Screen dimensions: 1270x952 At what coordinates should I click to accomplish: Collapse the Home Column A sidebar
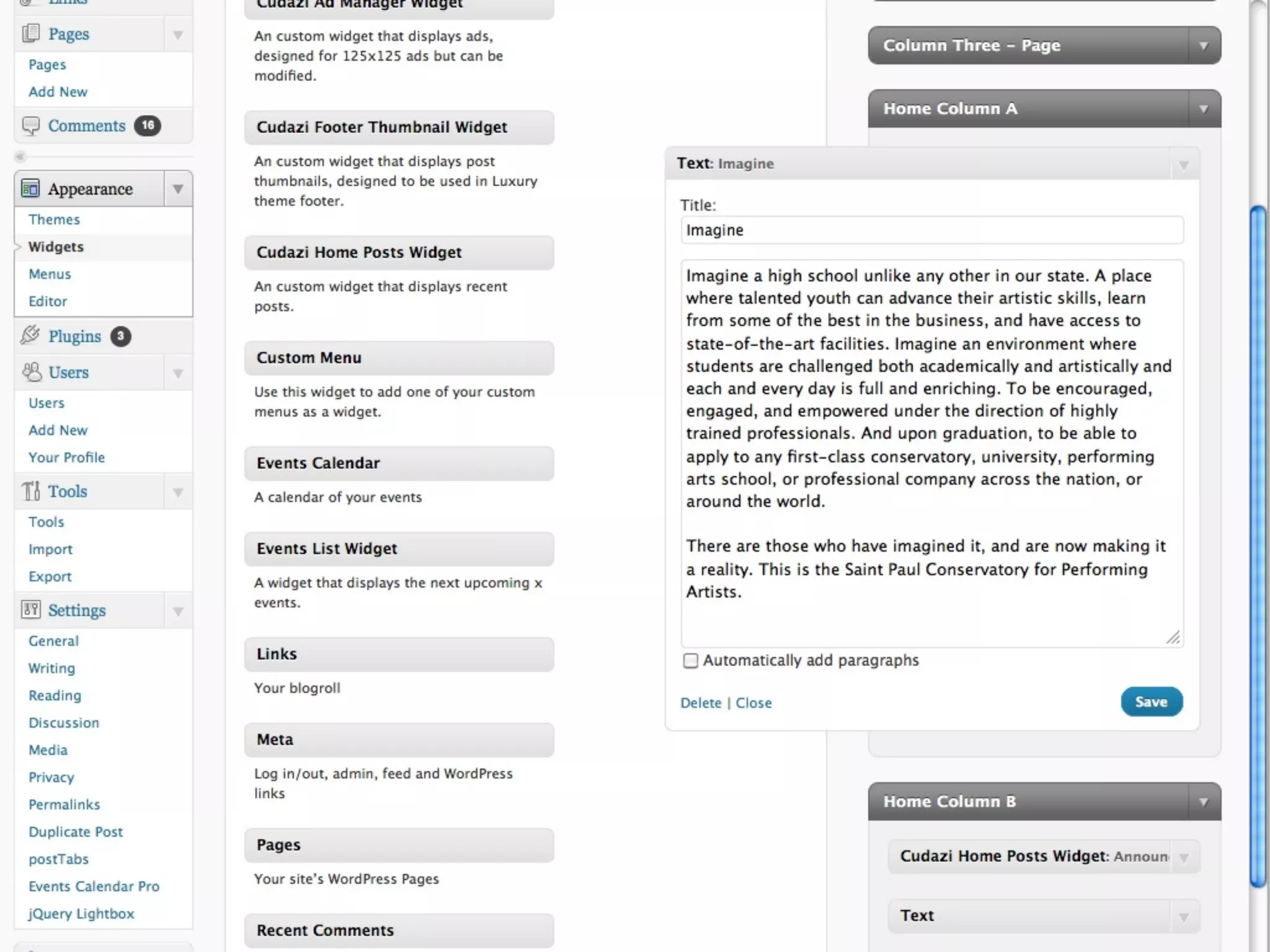1204,109
